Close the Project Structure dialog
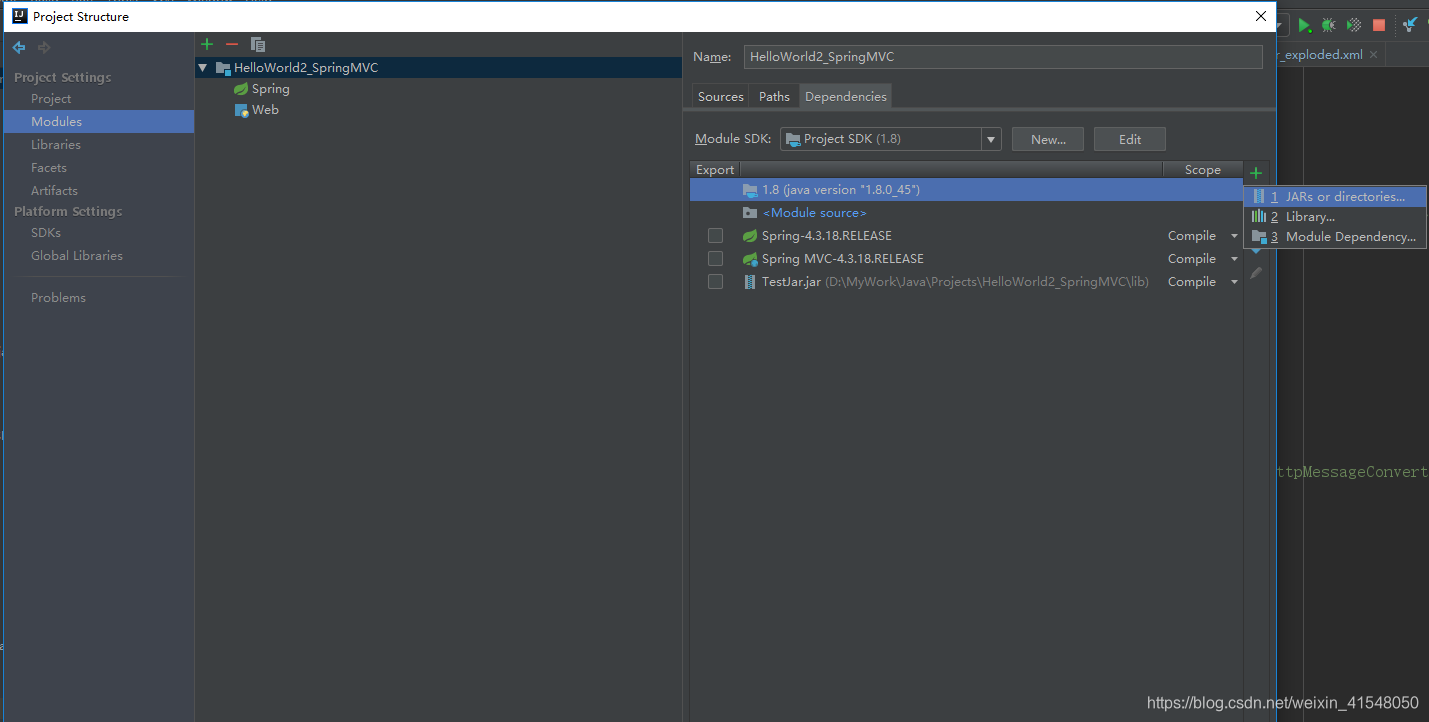The height and width of the screenshot is (722, 1429). point(1260,16)
